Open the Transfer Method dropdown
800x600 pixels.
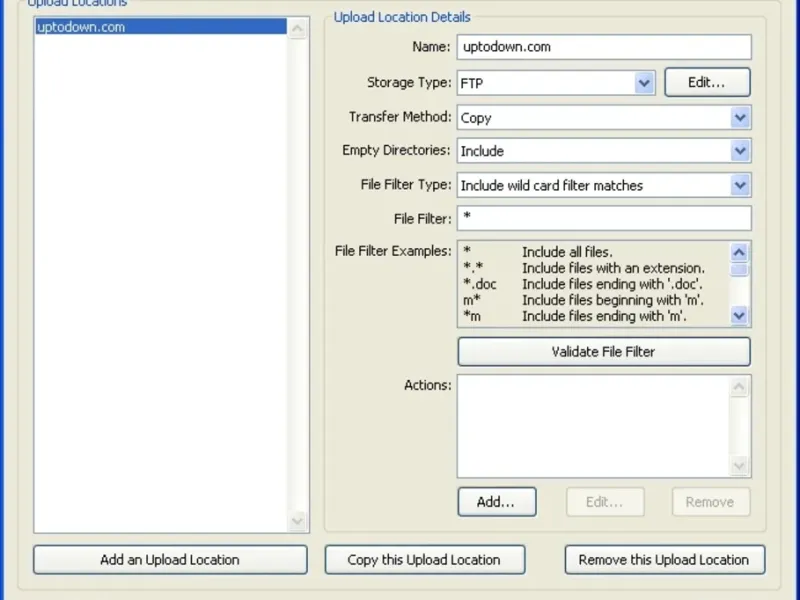(x=740, y=117)
